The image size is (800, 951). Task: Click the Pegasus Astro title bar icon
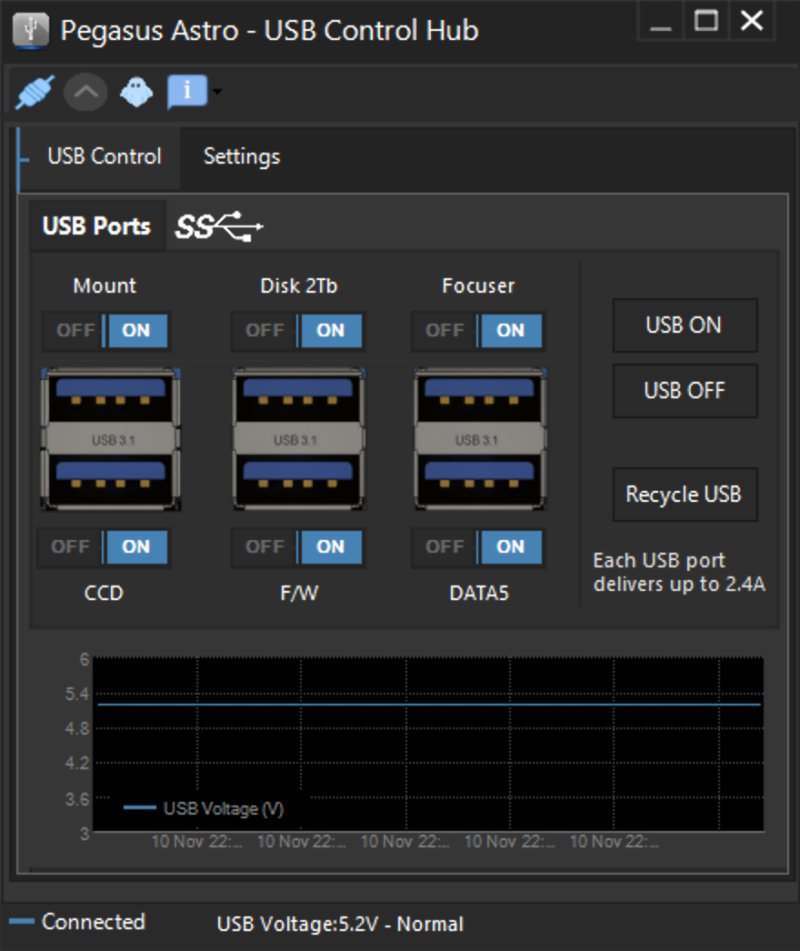(x=29, y=29)
